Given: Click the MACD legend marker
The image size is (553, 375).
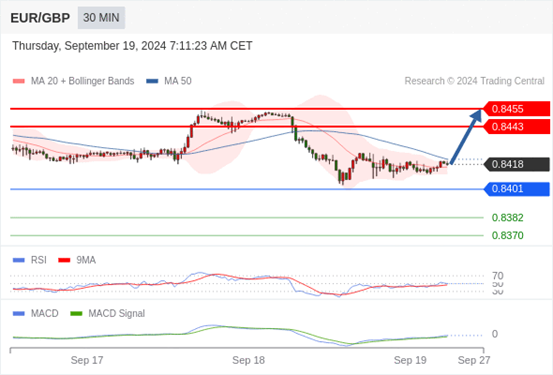Looking at the screenshot, I should [x=19, y=314].
